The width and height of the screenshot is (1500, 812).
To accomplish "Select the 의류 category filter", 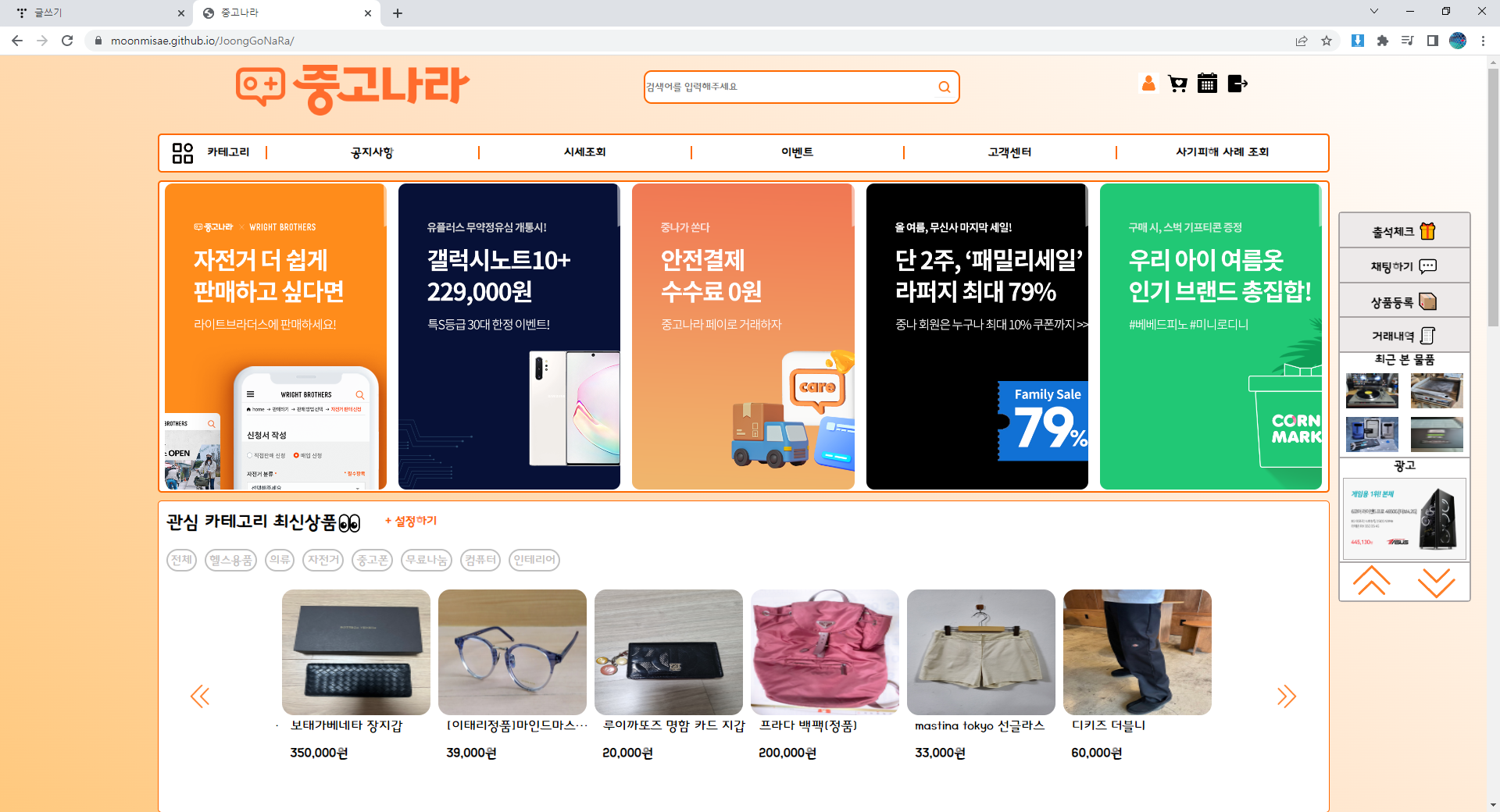I will click(x=280, y=560).
